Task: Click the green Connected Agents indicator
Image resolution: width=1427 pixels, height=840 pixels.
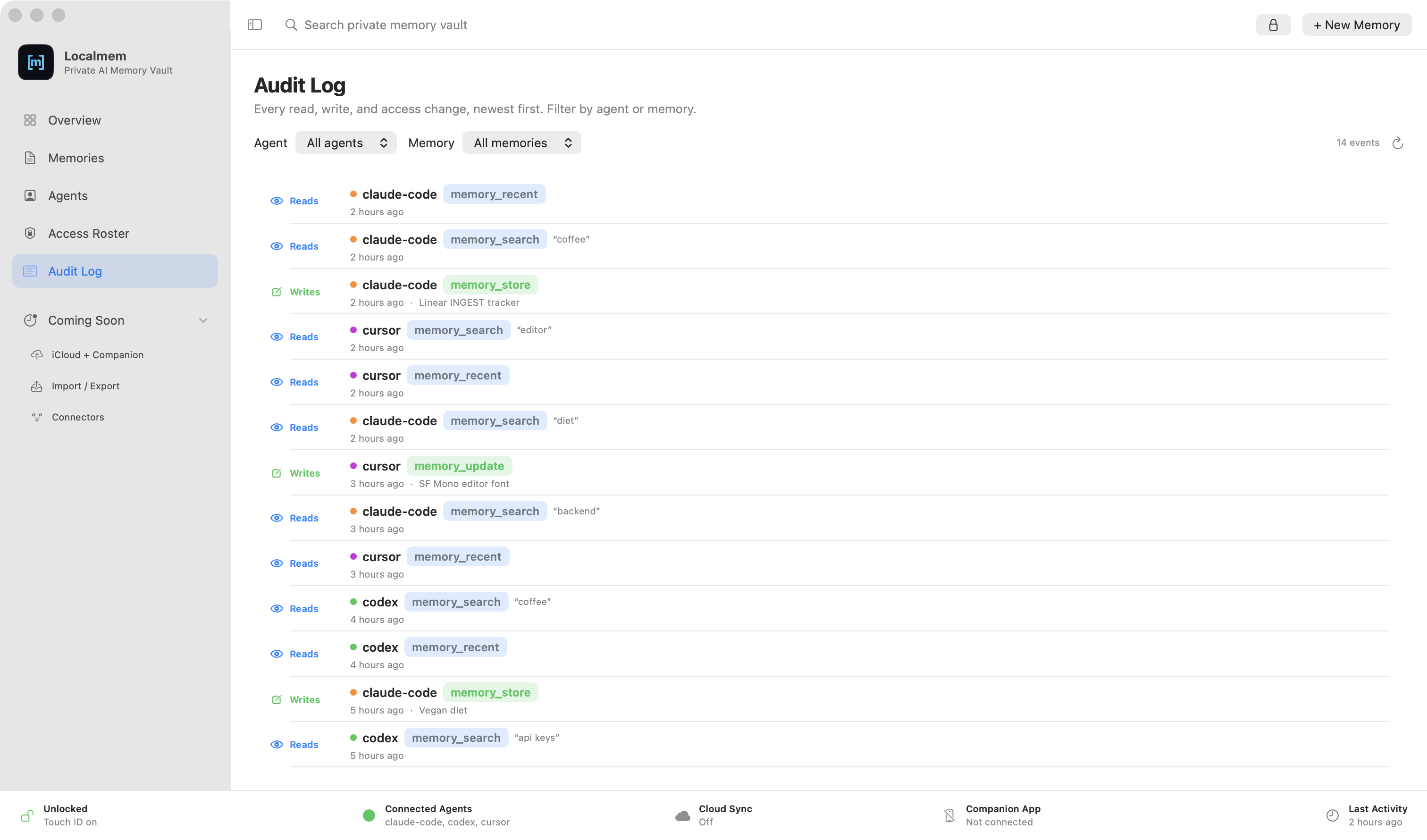Action: pyautogui.click(x=369, y=815)
